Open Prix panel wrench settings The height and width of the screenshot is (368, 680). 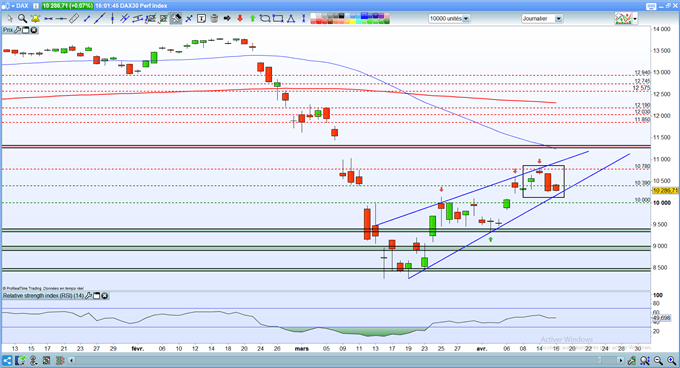tap(18, 30)
